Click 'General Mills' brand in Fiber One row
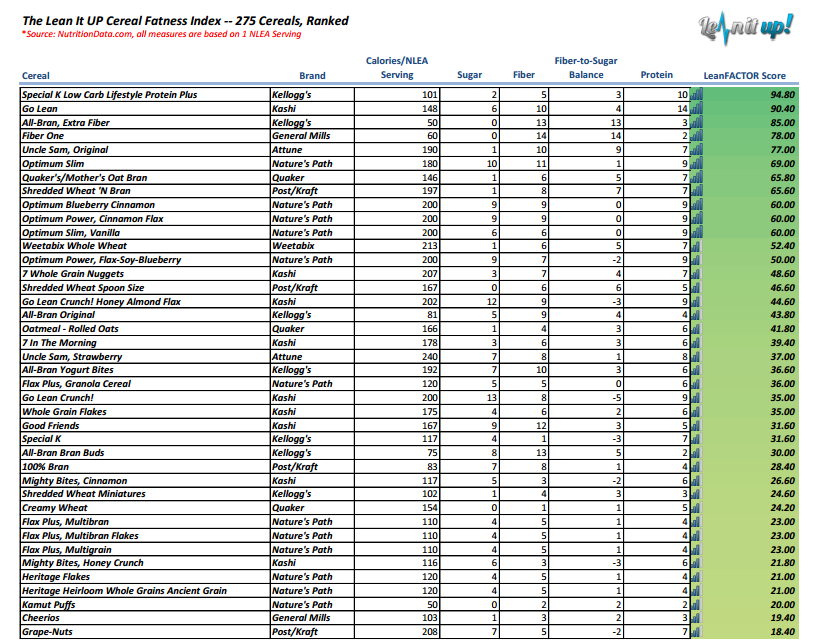The width and height of the screenshot is (818, 642). 312,136
